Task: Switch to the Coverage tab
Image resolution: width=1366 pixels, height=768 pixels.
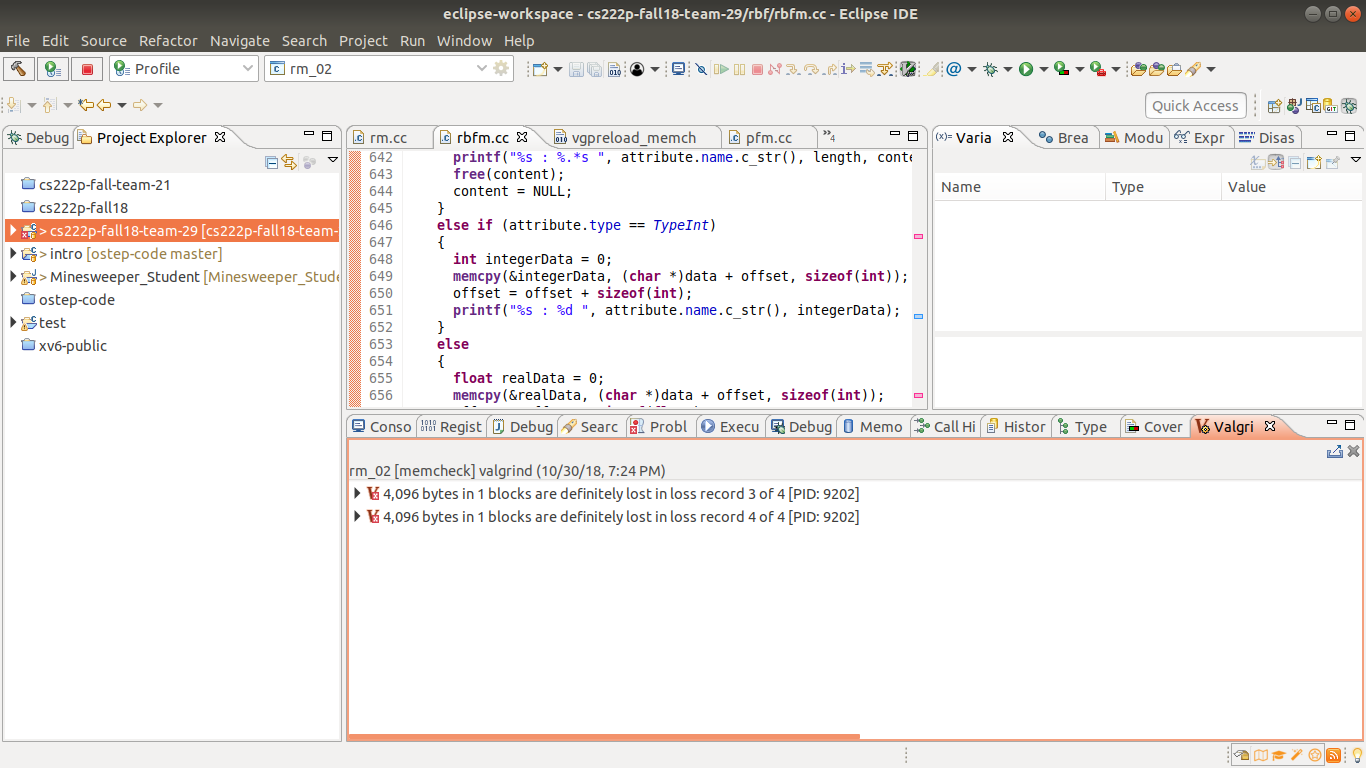Action: point(1153,427)
